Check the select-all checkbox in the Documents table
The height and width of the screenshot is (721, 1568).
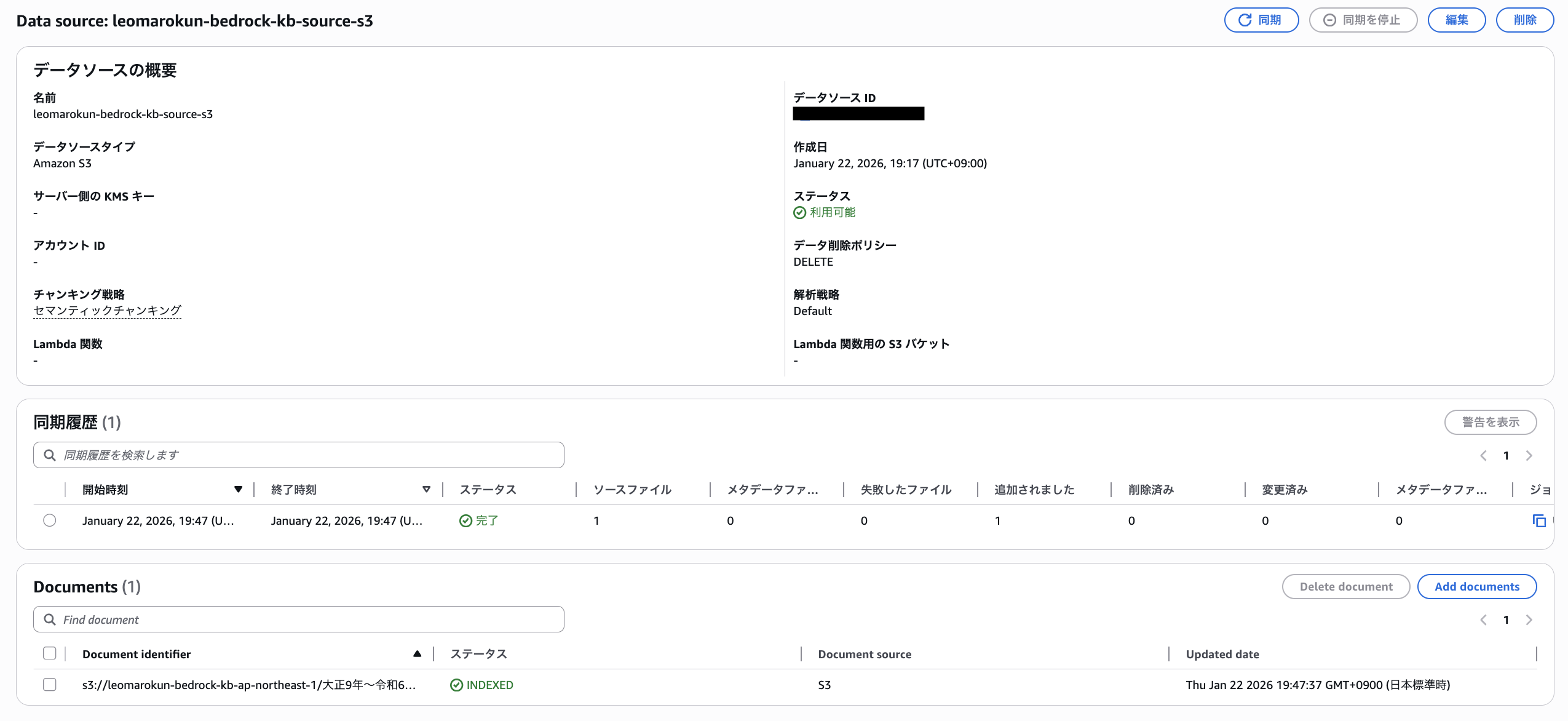[50, 653]
